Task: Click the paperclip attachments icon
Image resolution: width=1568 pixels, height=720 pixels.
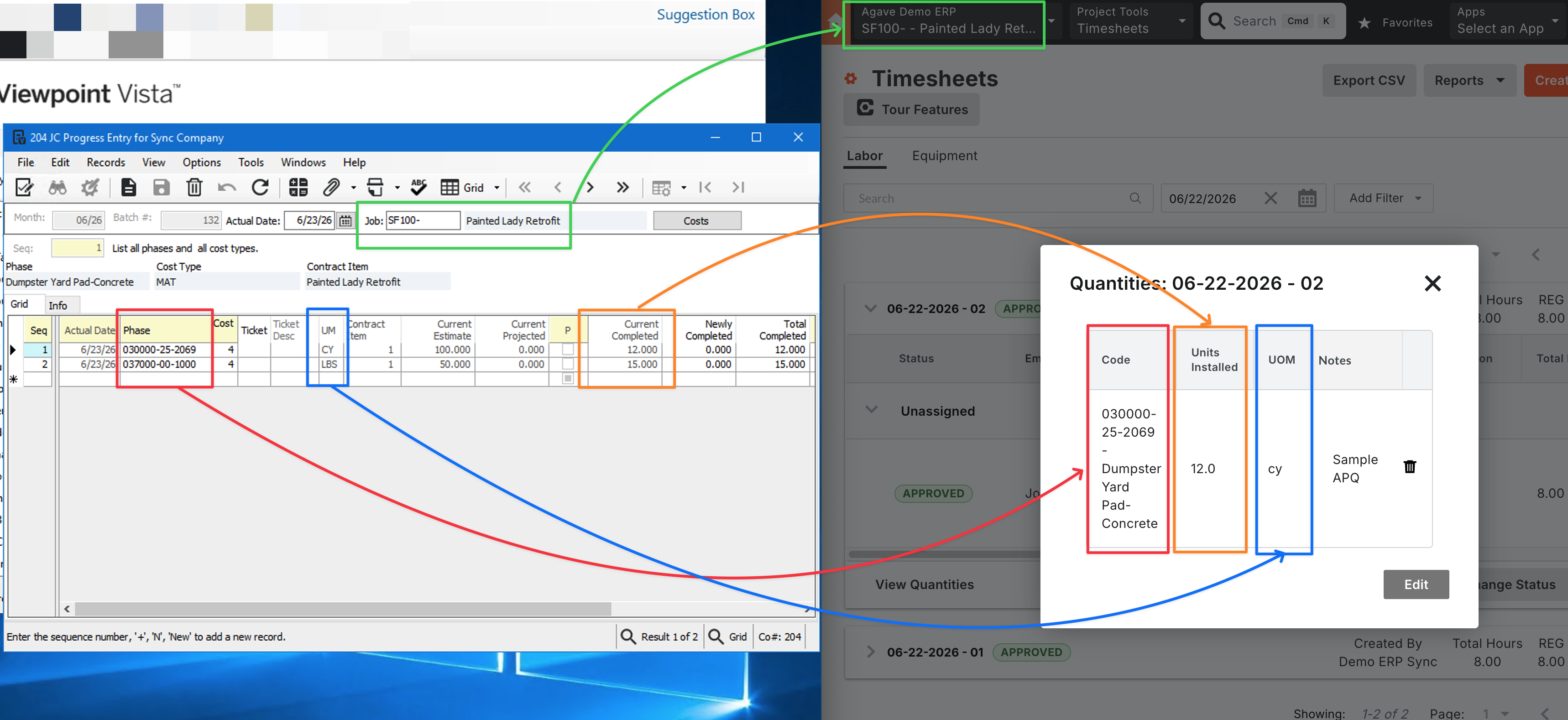Action: (x=331, y=187)
